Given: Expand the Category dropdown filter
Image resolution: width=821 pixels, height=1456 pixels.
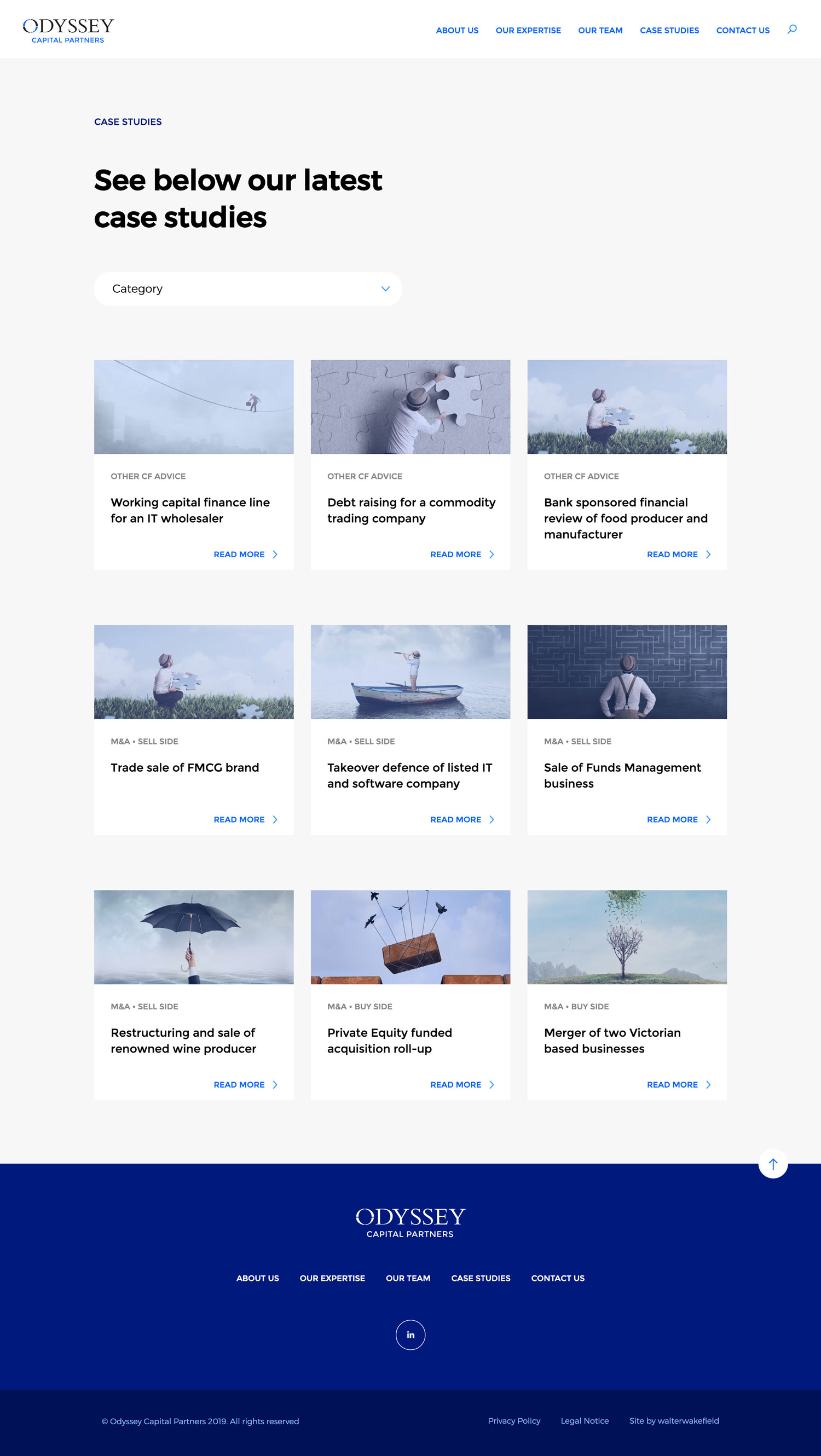Looking at the screenshot, I should pos(247,289).
